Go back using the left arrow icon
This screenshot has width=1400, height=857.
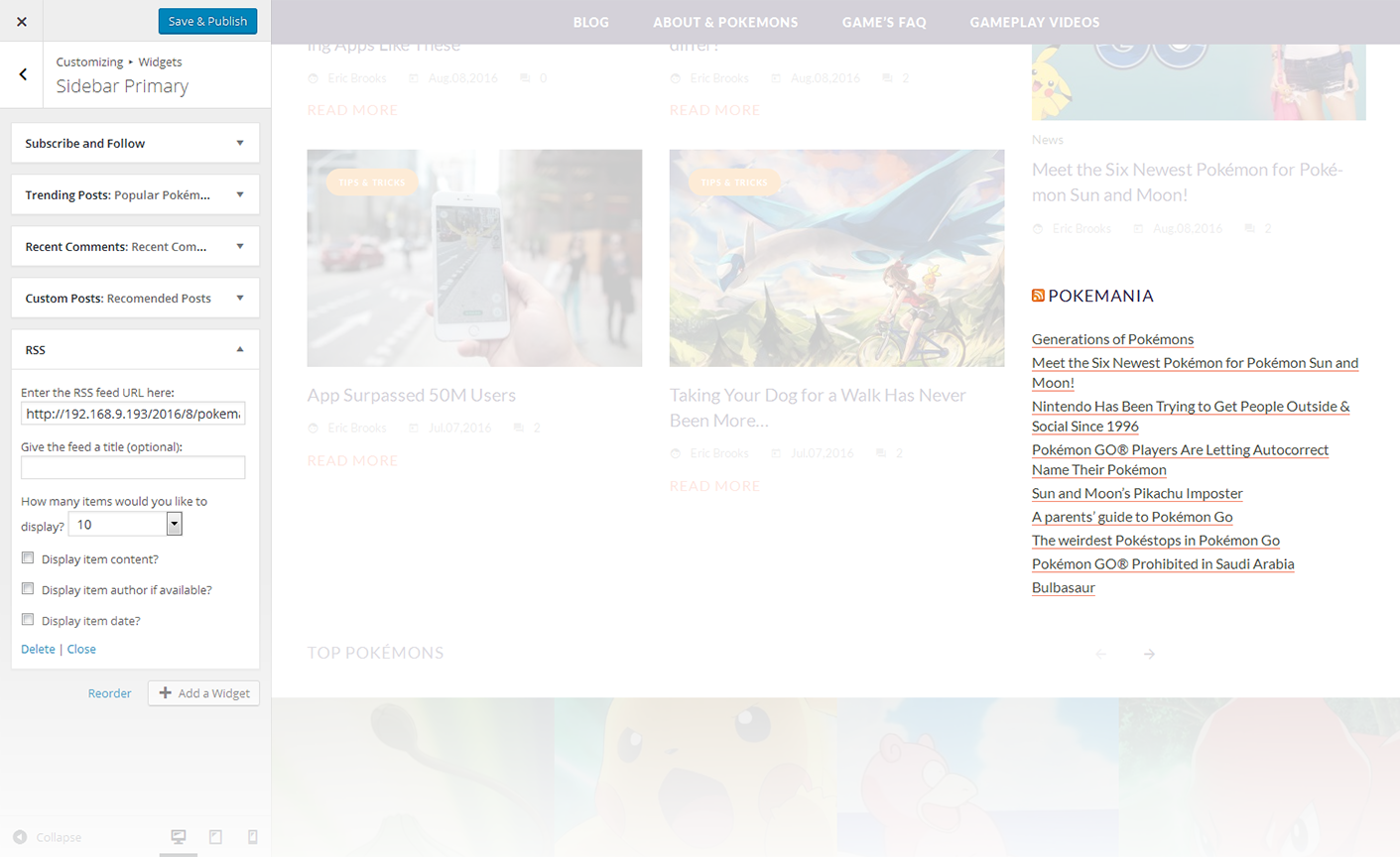pyautogui.click(x=23, y=74)
